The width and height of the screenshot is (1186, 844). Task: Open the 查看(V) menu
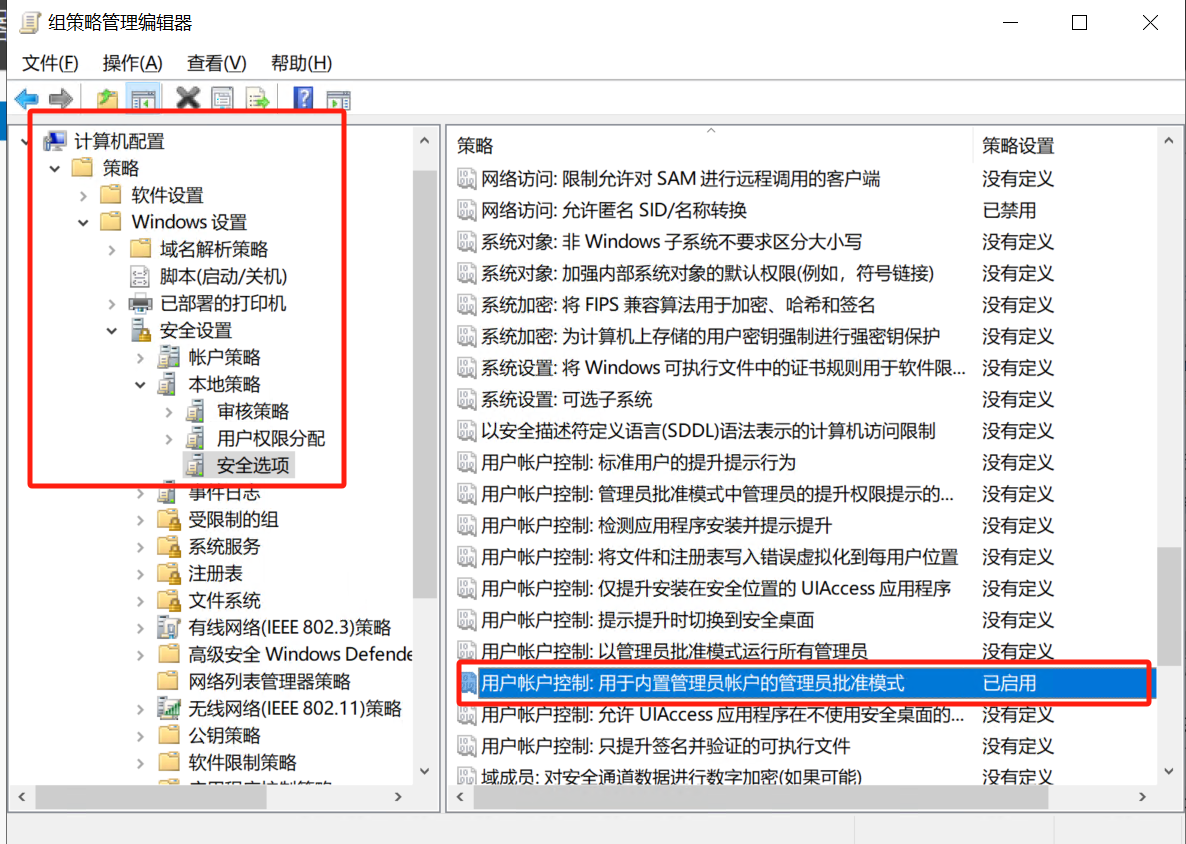pos(216,63)
